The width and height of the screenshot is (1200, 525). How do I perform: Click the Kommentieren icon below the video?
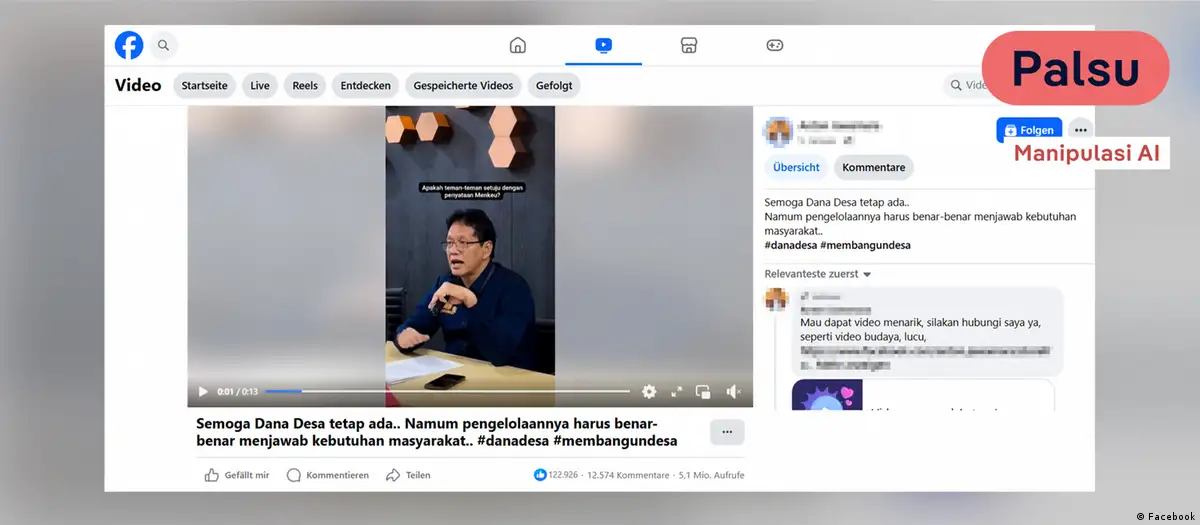pyautogui.click(x=294, y=475)
